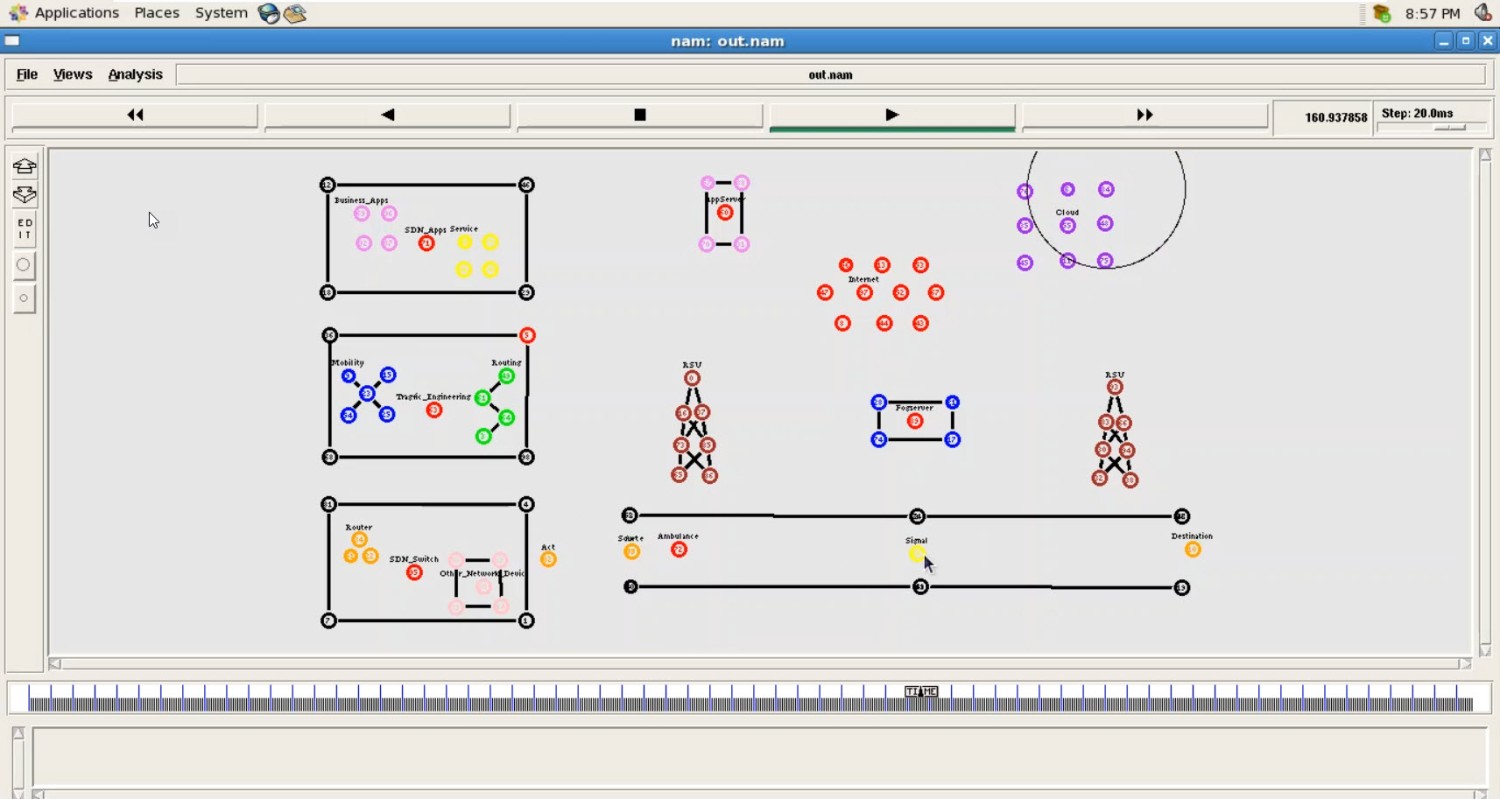The image size is (1500, 799).
Task: Click the red Fogserver node
Action: click(x=914, y=421)
